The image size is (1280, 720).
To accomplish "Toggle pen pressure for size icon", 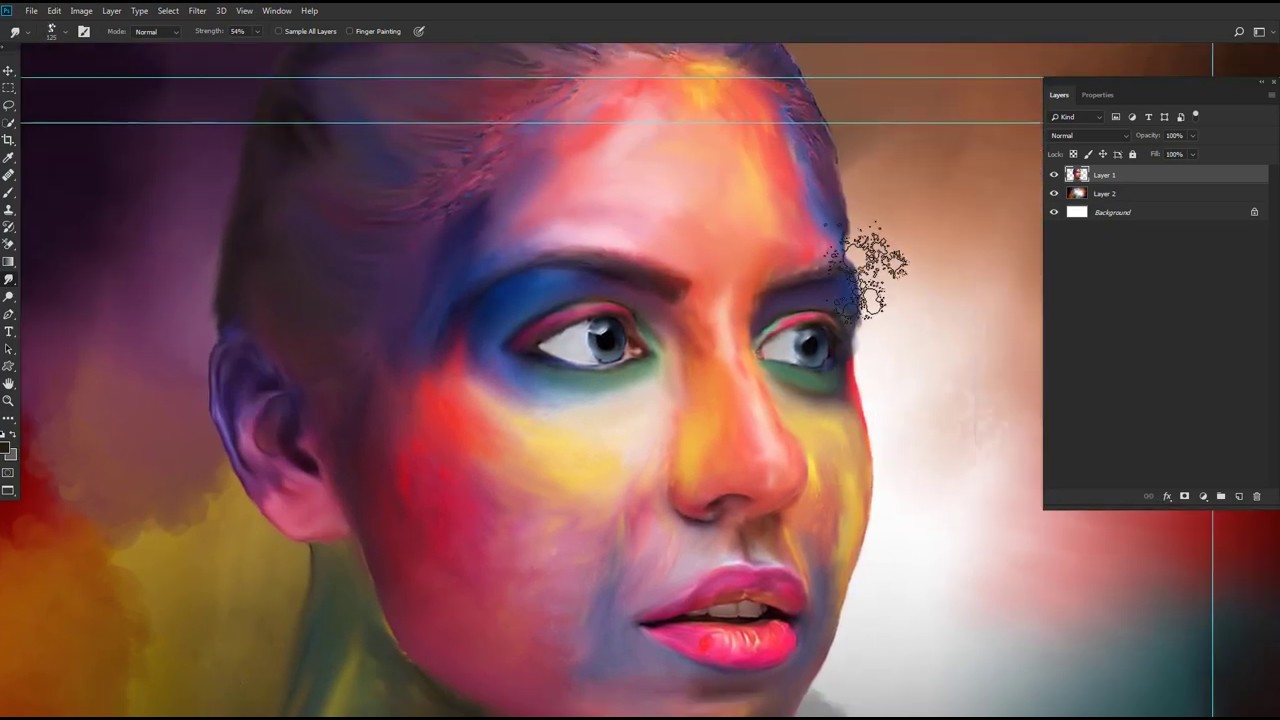I will pyautogui.click(x=419, y=31).
